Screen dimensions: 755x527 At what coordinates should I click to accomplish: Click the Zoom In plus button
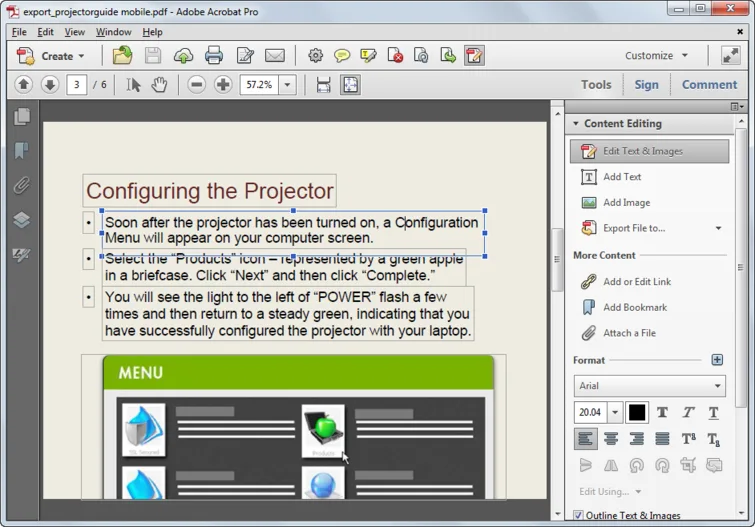click(x=223, y=85)
